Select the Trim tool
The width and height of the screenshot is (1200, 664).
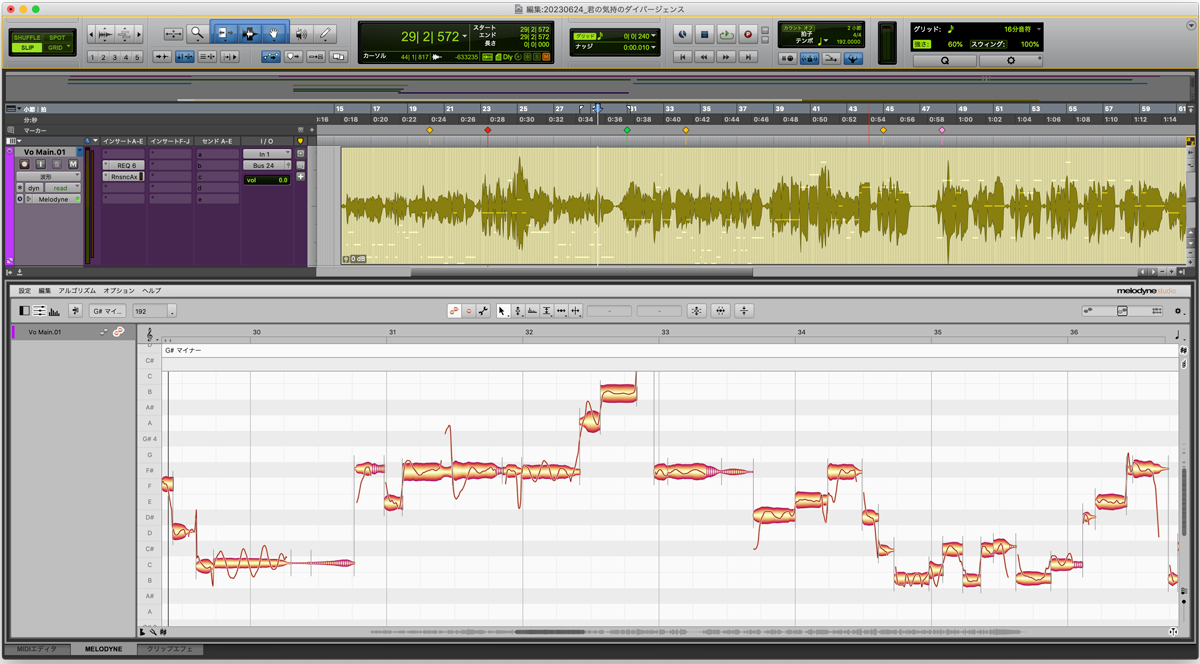tap(224, 34)
